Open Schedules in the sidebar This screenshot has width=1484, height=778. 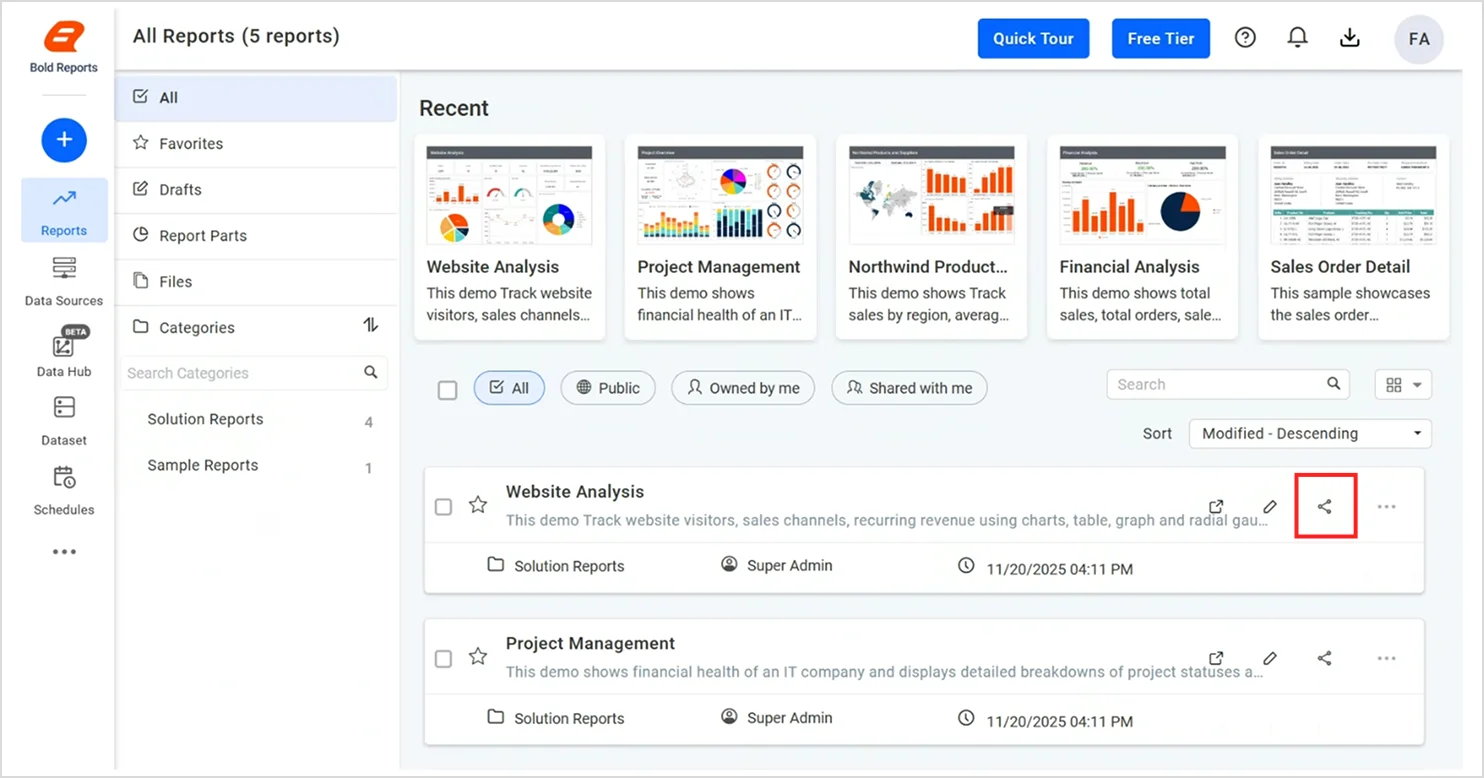click(64, 490)
